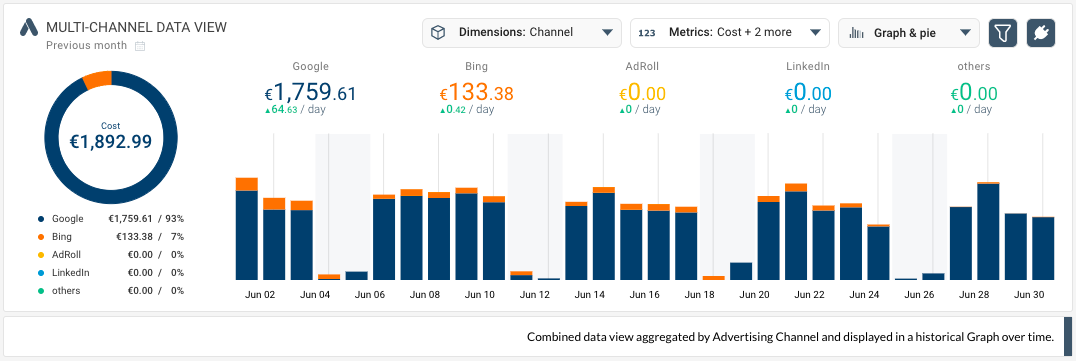Image resolution: width=1076 pixels, height=361 pixels.
Task: Select the others €0.00 summary card
Action: 974,89
